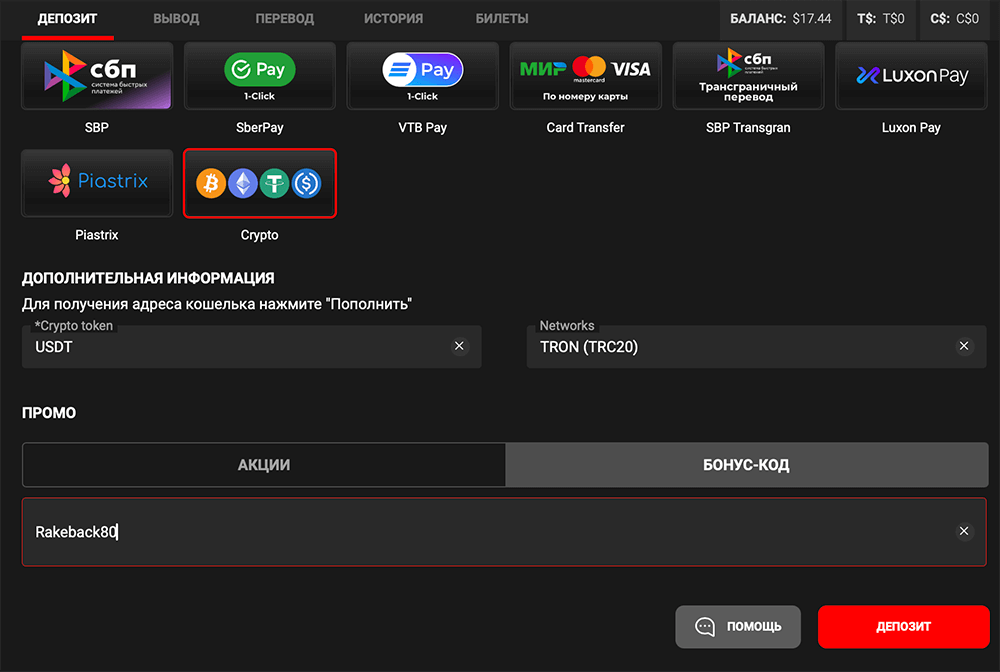Open the История tab
The height and width of the screenshot is (672, 1000).
pos(393,18)
